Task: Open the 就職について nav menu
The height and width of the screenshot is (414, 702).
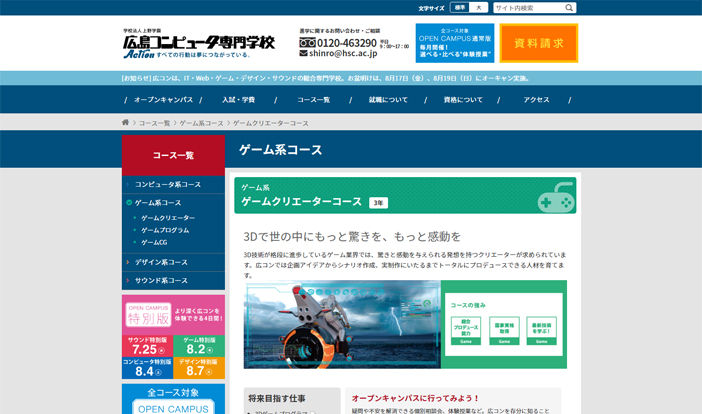Action: click(388, 100)
